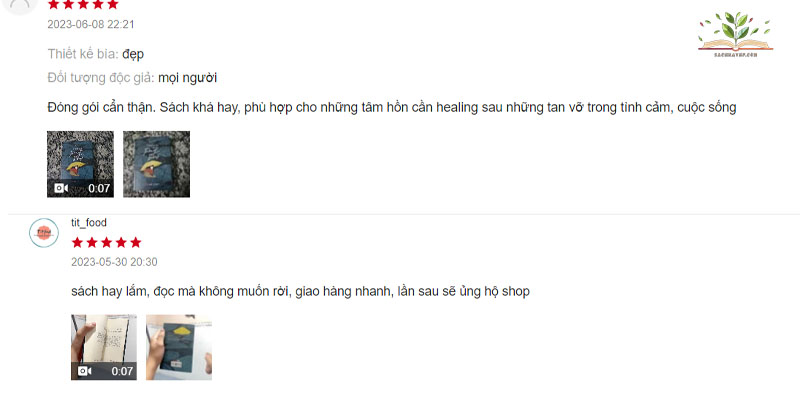
Task: Click the 'Thiết kế bìa: đẹp' attribute line
Action: click(x=96, y=54)
